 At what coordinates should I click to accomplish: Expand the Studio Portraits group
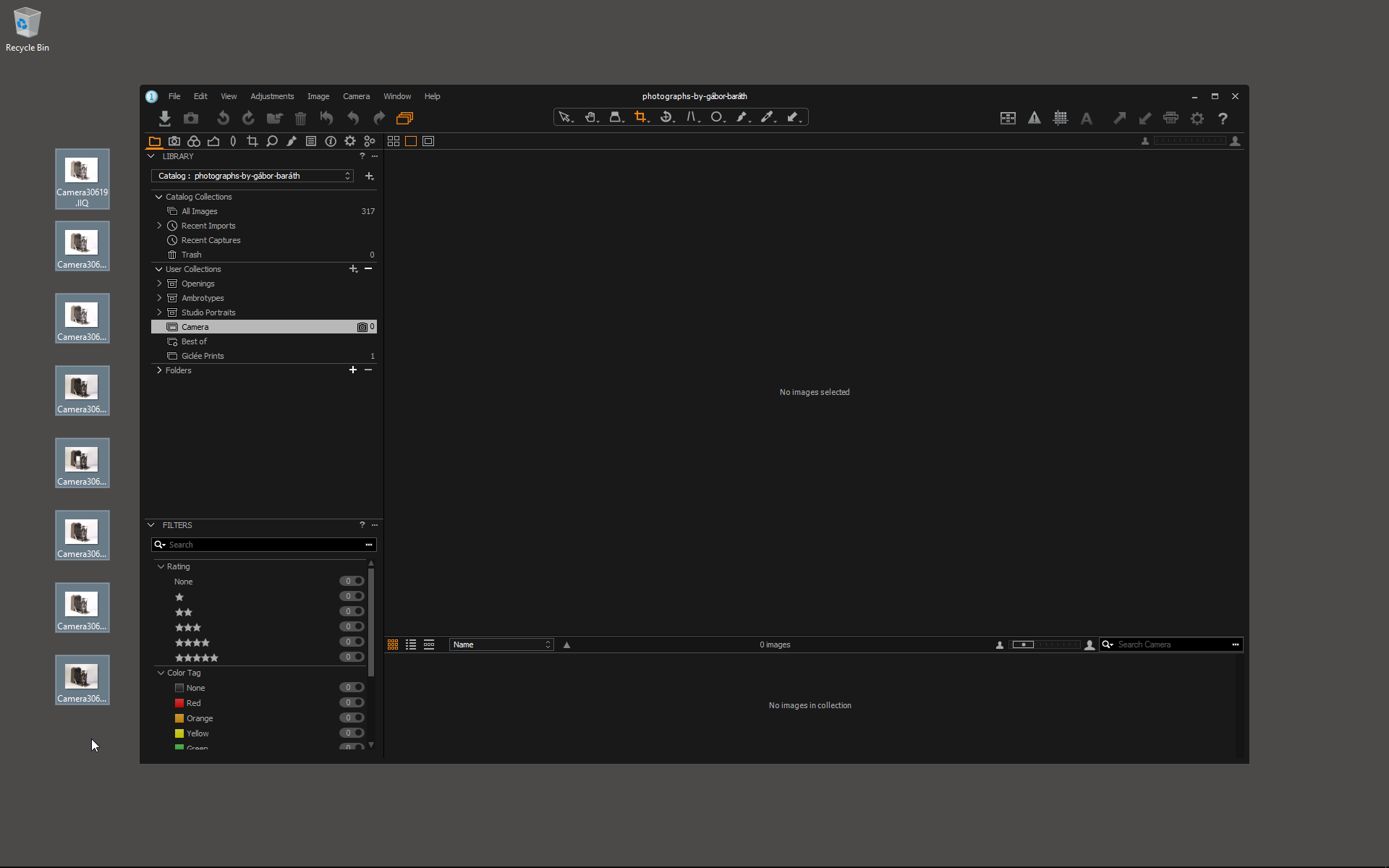point(159,312)
